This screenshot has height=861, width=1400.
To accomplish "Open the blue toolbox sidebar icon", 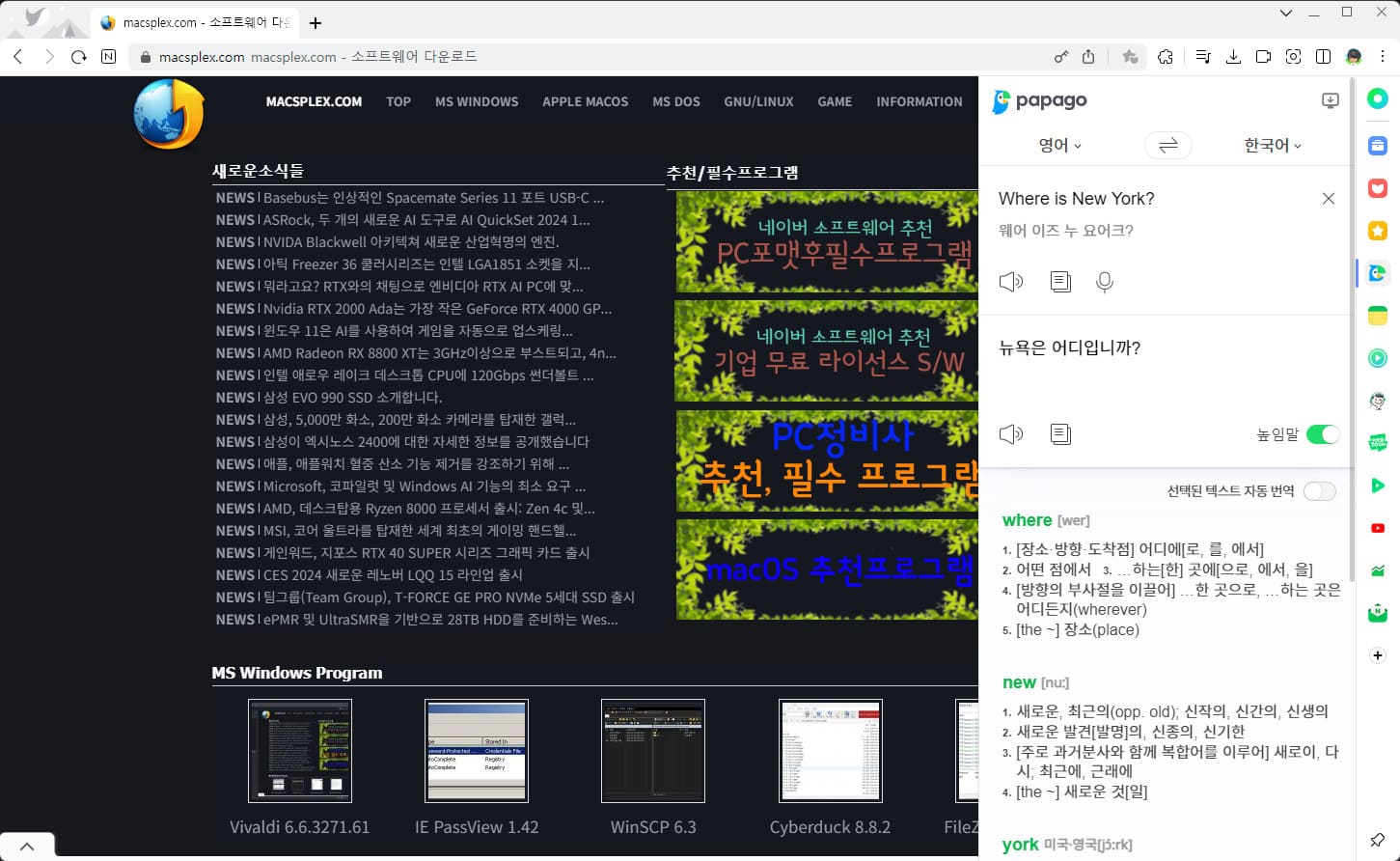I will [1378, 145].
